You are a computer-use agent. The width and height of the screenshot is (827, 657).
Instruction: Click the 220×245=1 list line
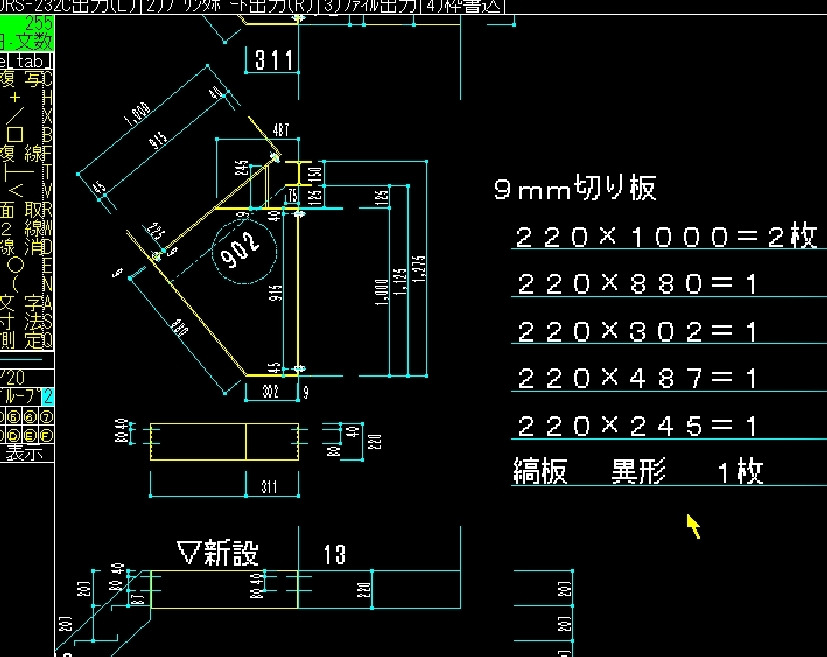[x=638, y=426]
